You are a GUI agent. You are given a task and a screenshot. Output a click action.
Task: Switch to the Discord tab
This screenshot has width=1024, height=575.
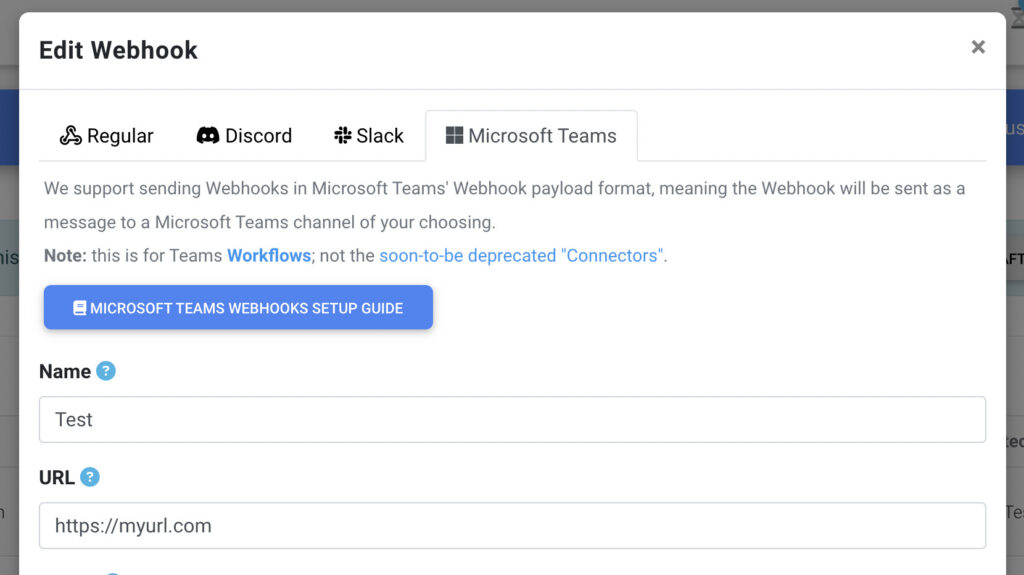click(x=244, y=136)
